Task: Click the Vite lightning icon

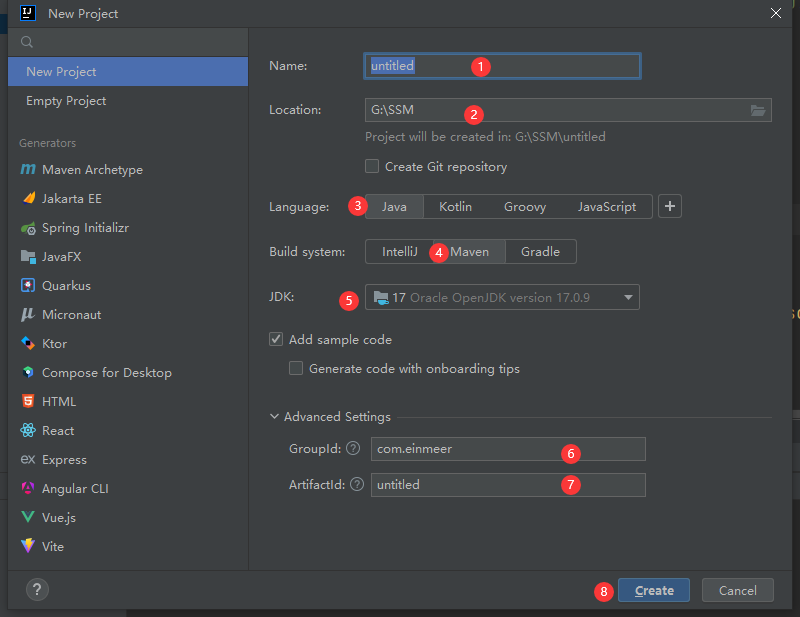Action: click(28, 546)
